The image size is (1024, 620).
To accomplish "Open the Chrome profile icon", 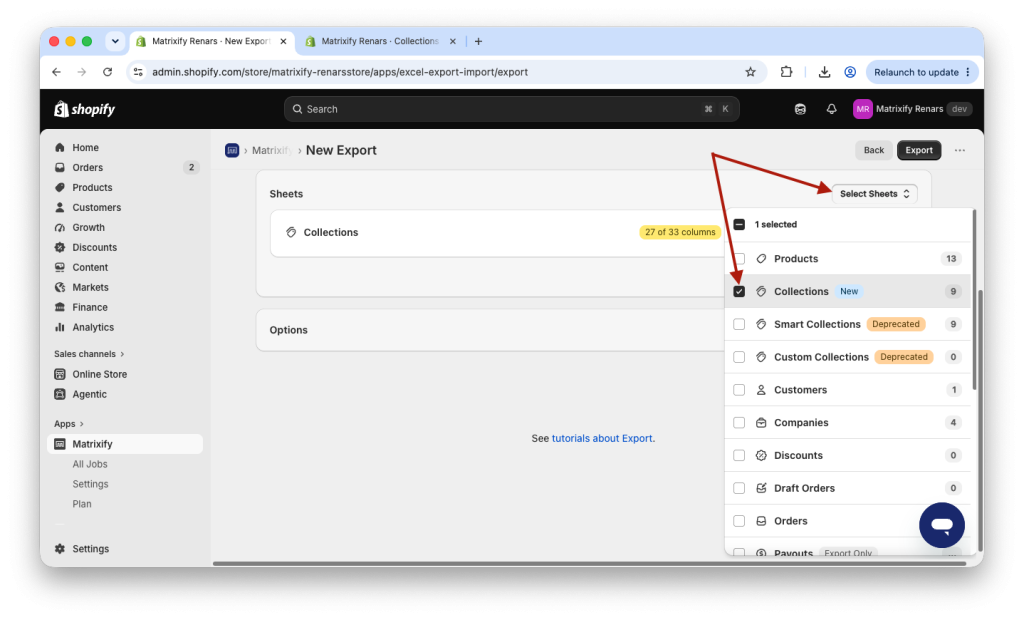I will [850, 72].
